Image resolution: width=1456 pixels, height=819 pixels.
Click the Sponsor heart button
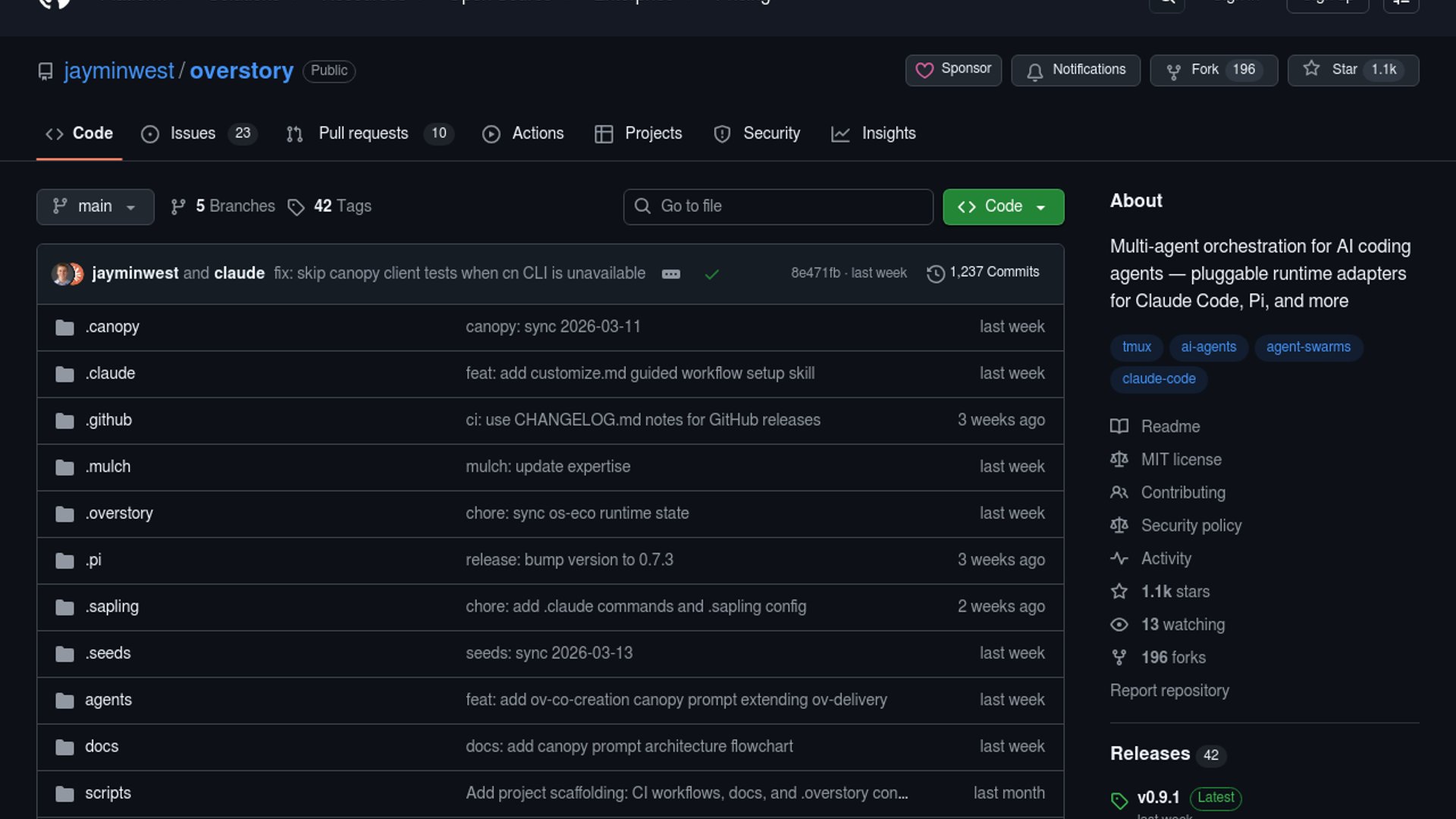pyautogui.click(x=953, y=70)
